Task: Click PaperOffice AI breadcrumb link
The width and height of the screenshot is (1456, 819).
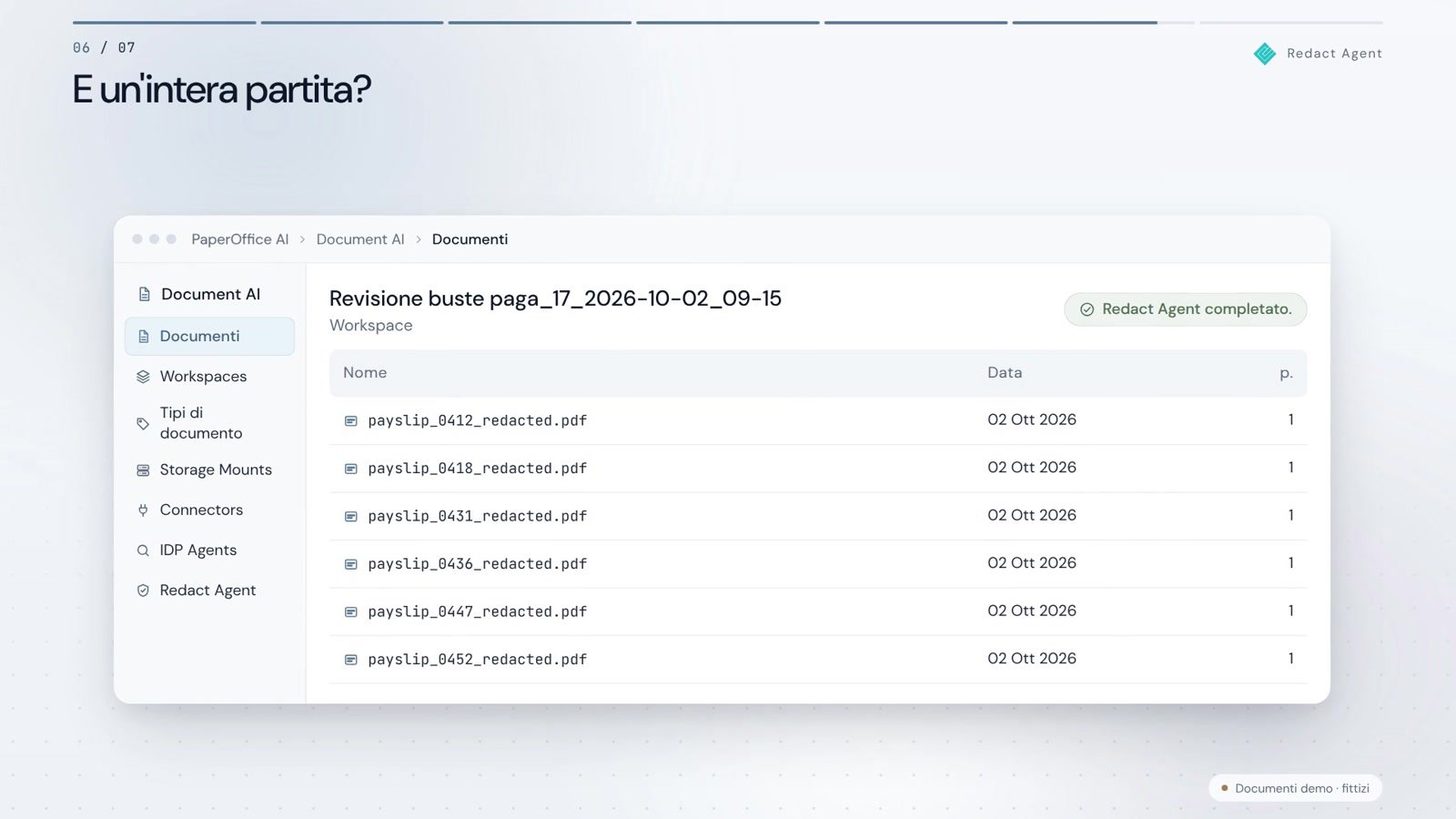Action: tap(239, 239)
